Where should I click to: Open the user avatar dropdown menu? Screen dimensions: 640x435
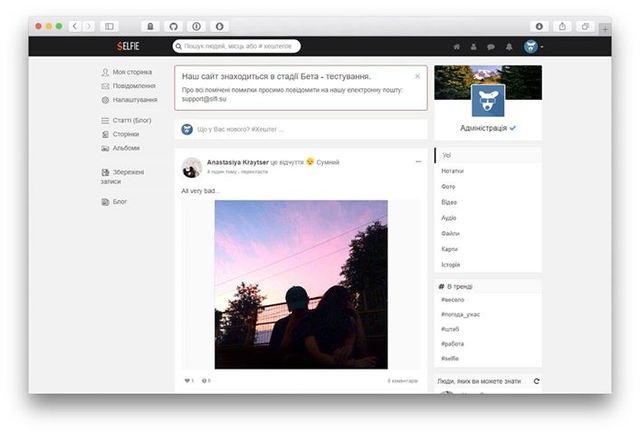coord(532,46)
